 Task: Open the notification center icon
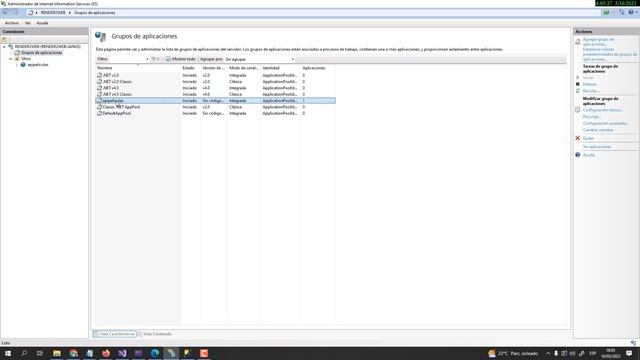629,353
